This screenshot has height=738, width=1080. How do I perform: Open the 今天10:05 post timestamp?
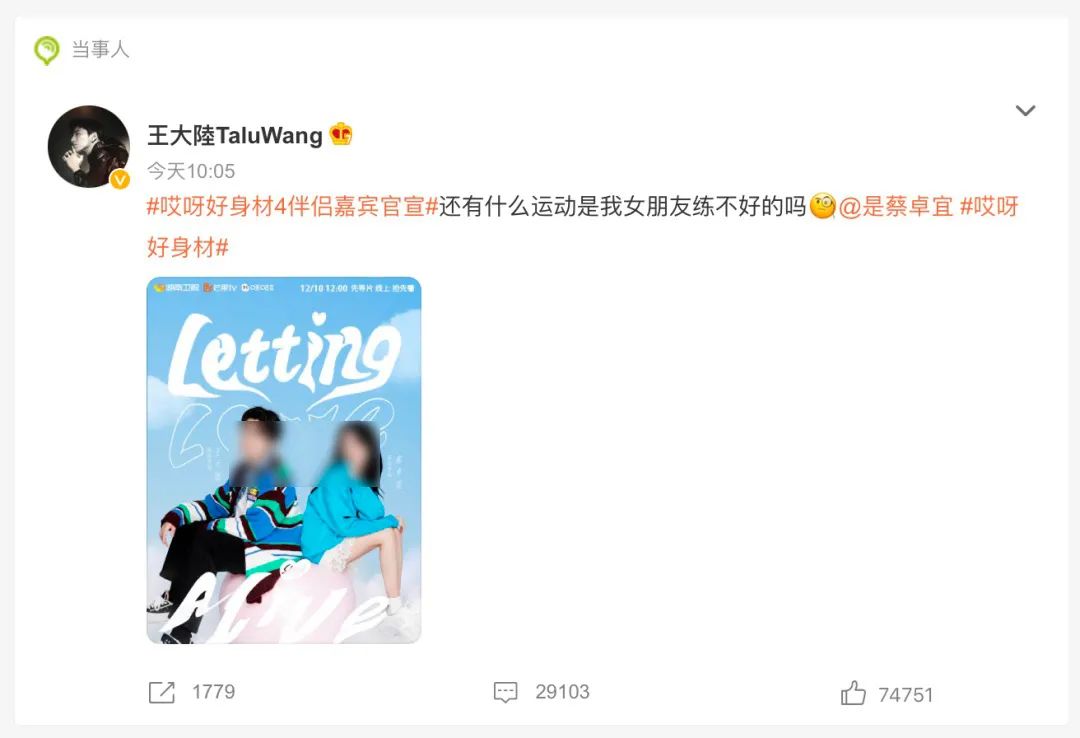click(191, 171)
